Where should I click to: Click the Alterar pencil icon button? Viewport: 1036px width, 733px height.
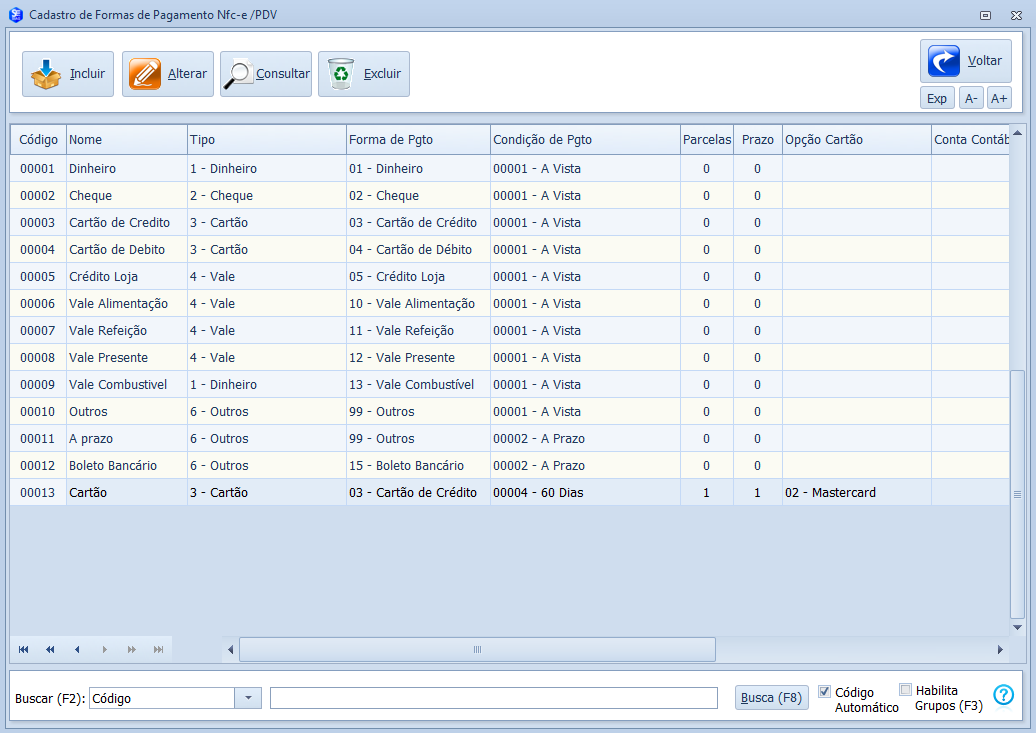pos(168,74)
